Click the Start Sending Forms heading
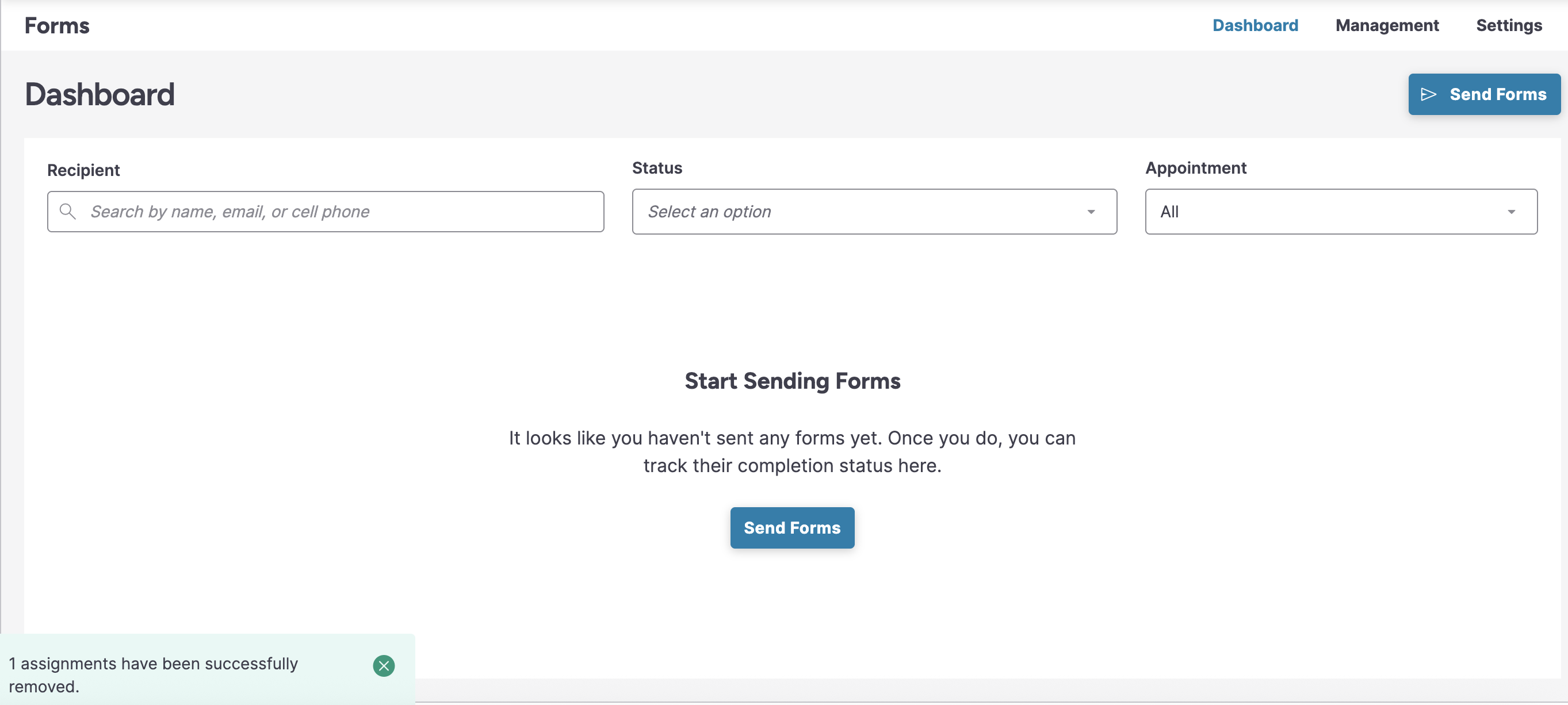The width and height of the screenshot is (1568, 705). 792,381
